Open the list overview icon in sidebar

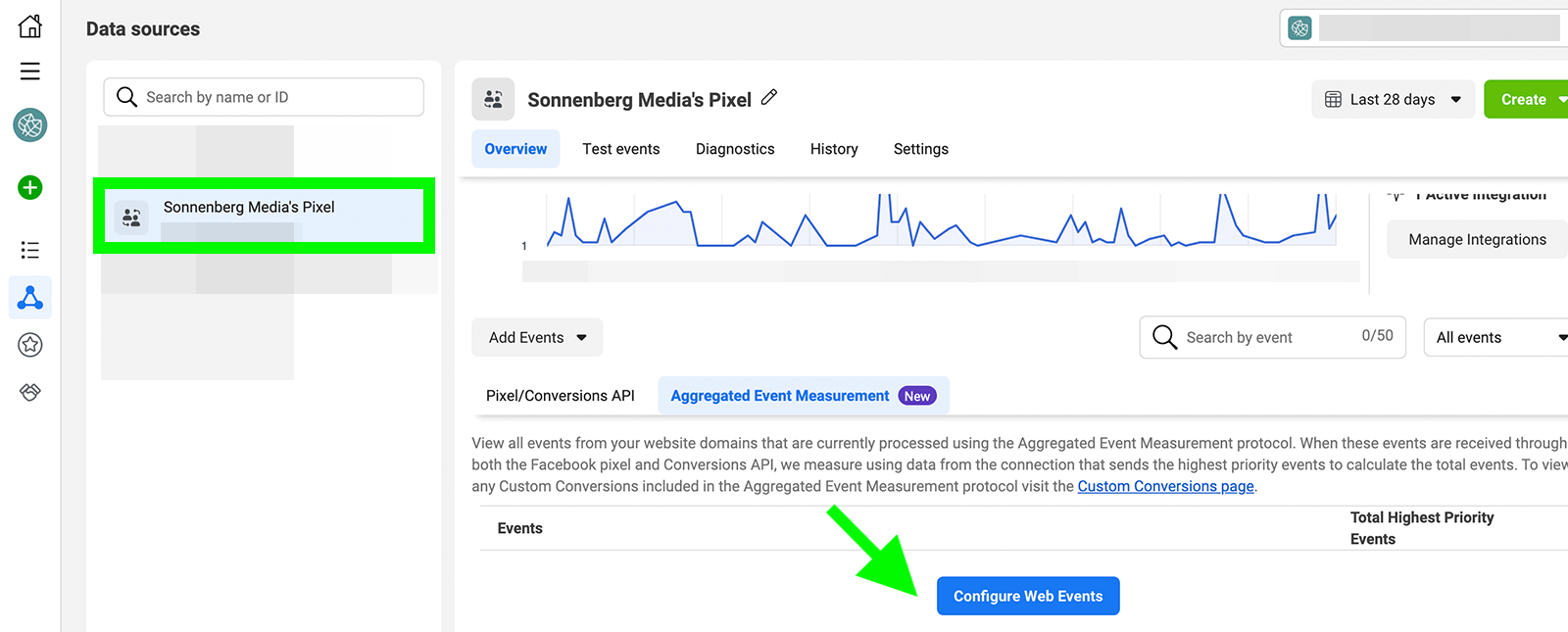pyautogui.click(x=30, y=250)
